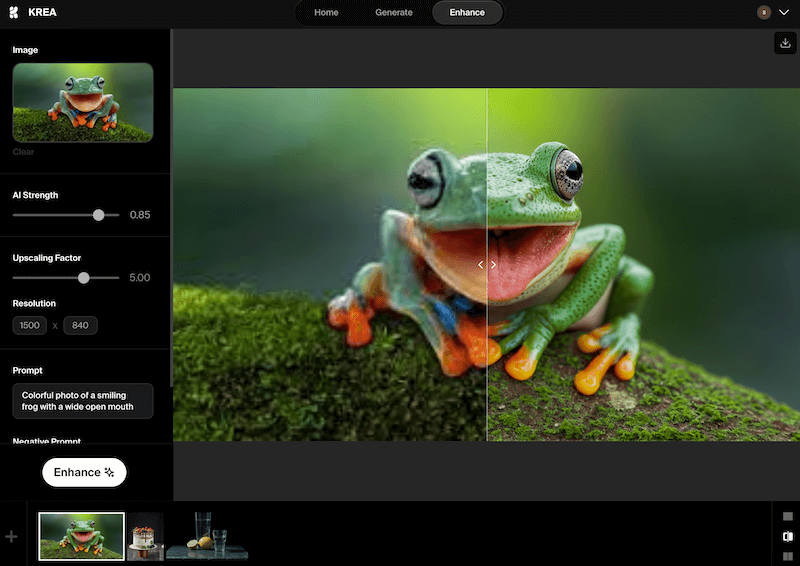This screenshot has width=800, height=566.
Task: Download the enhanced frog image
Action: pos(785,43)
